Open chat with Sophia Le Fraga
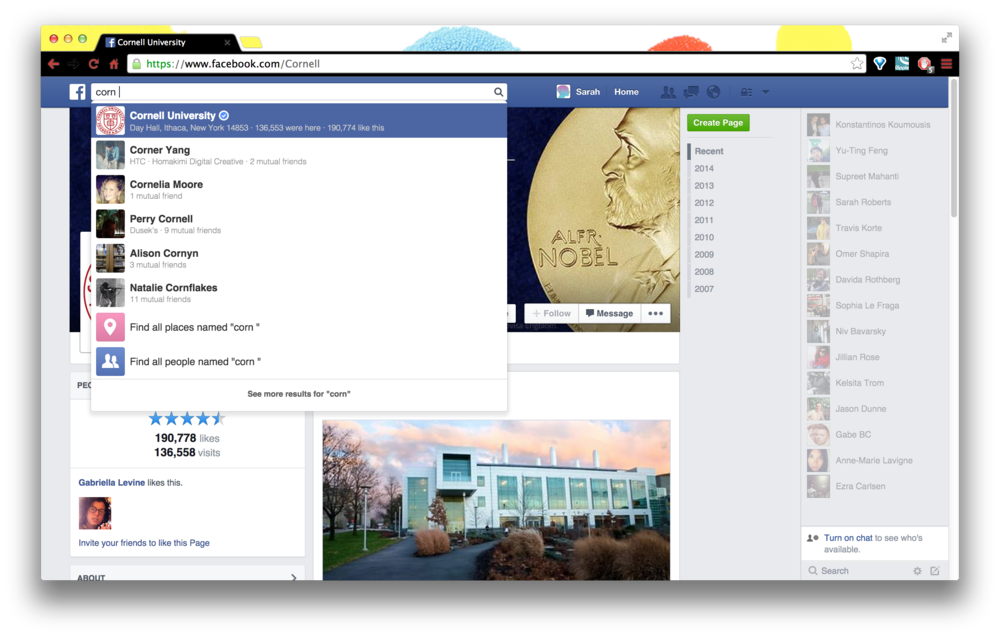Screen dimensions: 1000x637 pos(876,305)
